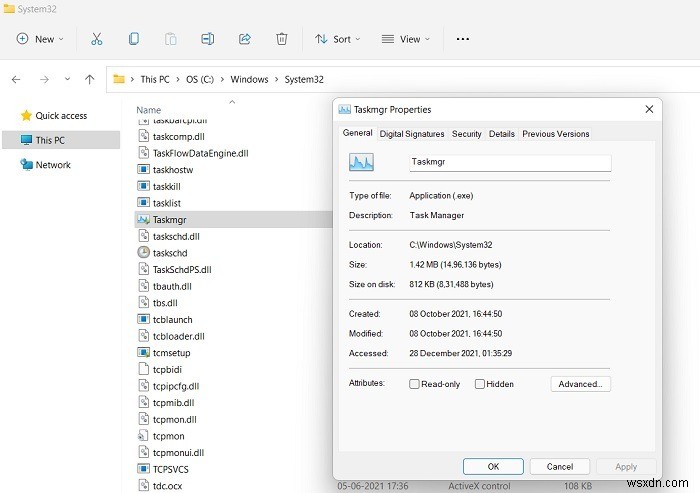The height and width of the screenshot is (493, 700).
Task: Select the tcmsetup application icon
Action: [x=143, y=353]
